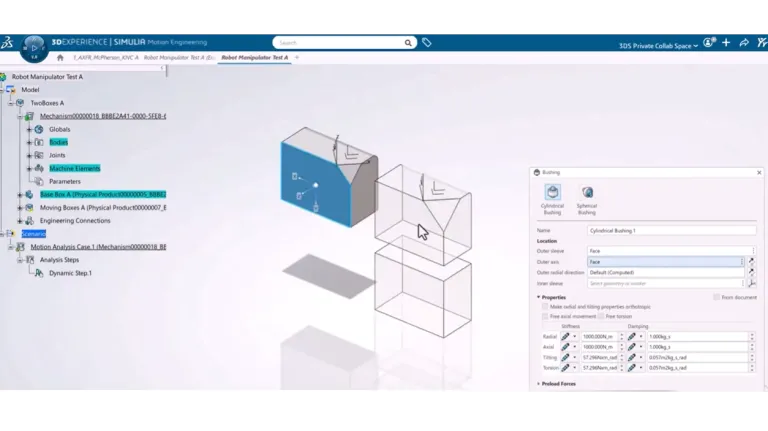Image resolution: width=768 pixels, height=431 pixels.
Task: Enable Free torsion checkbox
Action: point(600,316)
